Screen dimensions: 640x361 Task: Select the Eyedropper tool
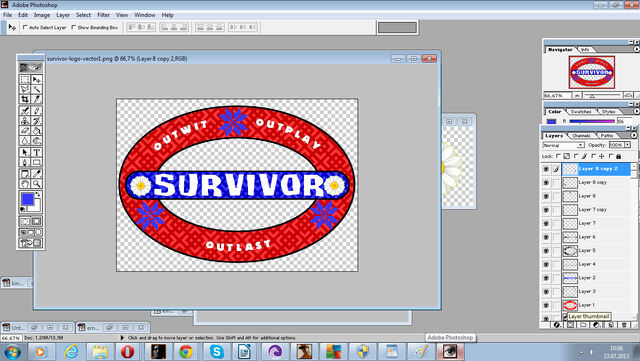click(x=37, y=174)
